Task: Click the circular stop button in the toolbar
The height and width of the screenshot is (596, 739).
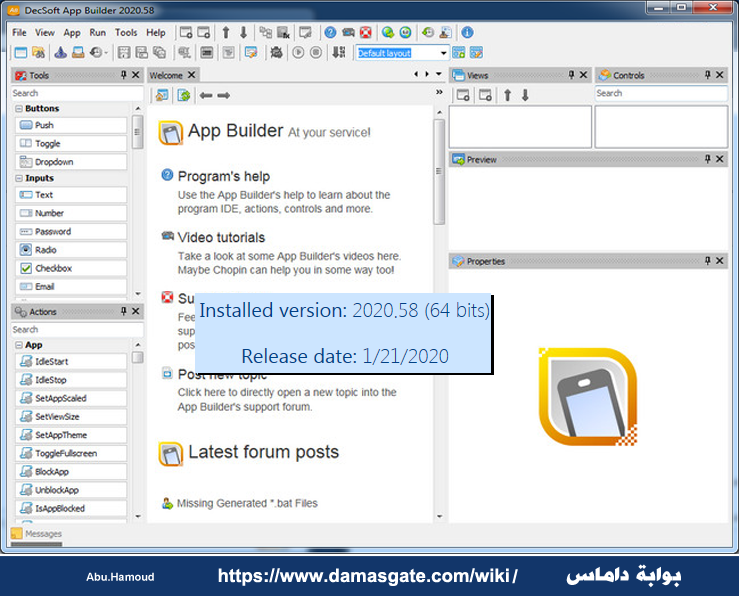Action: pos(316,52)
